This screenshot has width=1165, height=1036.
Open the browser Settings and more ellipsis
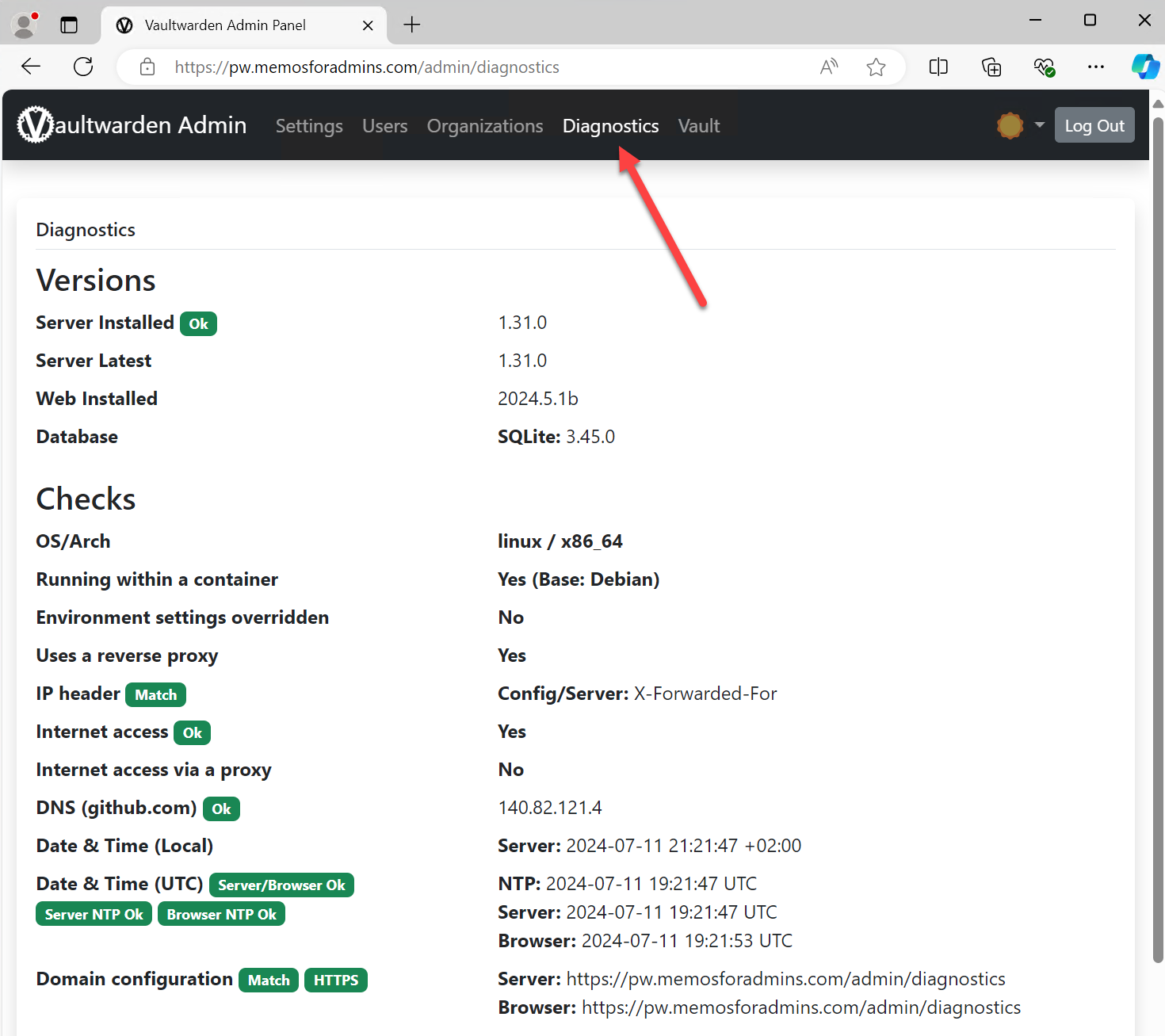tap(1096, 67)
